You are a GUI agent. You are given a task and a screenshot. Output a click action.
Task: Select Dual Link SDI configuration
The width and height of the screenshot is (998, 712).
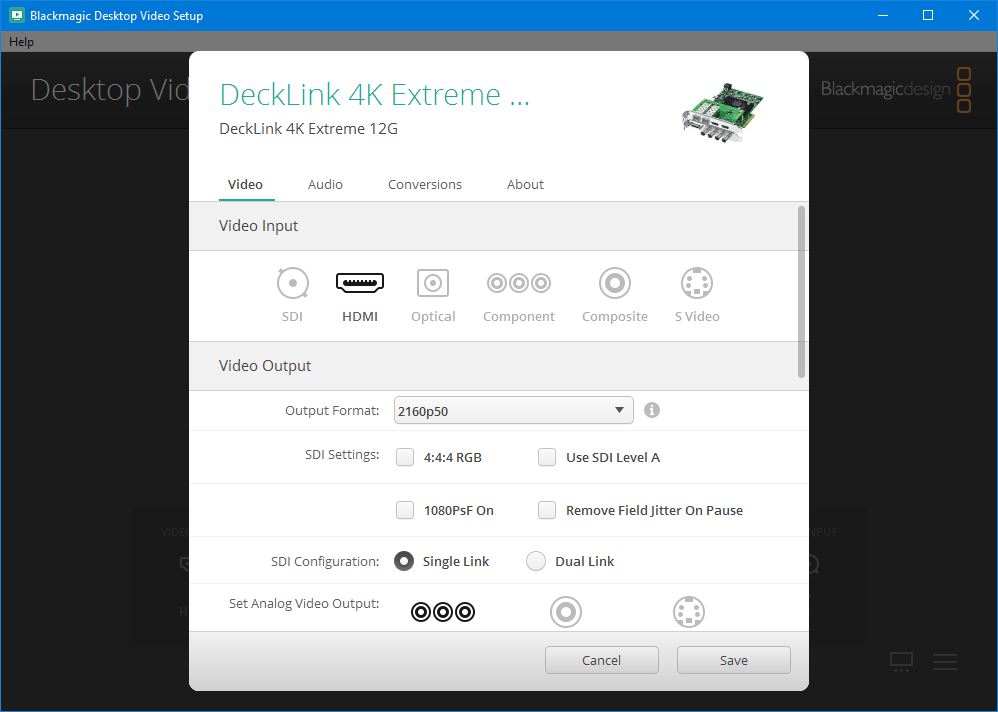coord(536,561)
